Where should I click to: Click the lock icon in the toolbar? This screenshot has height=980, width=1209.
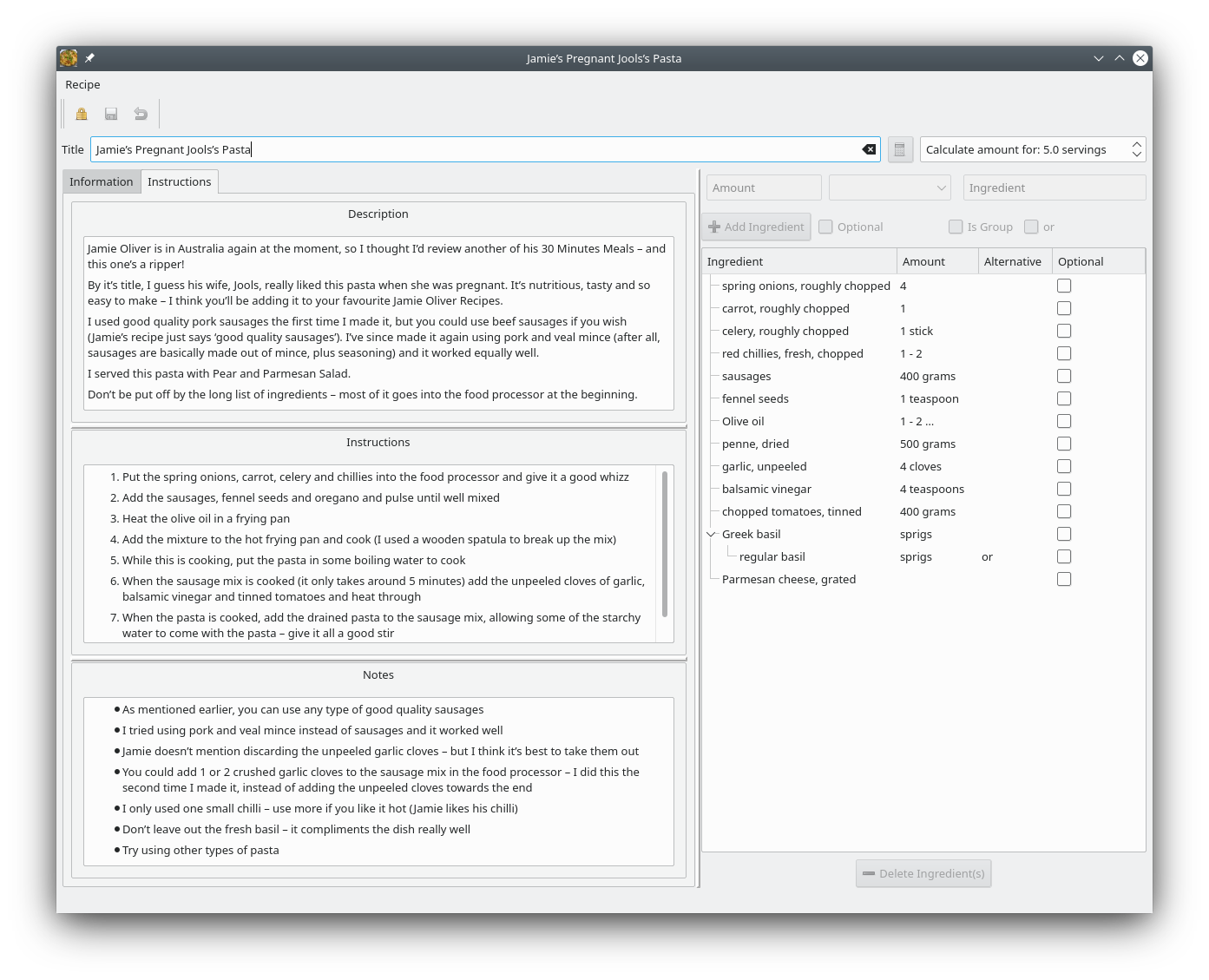tap(82, 114)
